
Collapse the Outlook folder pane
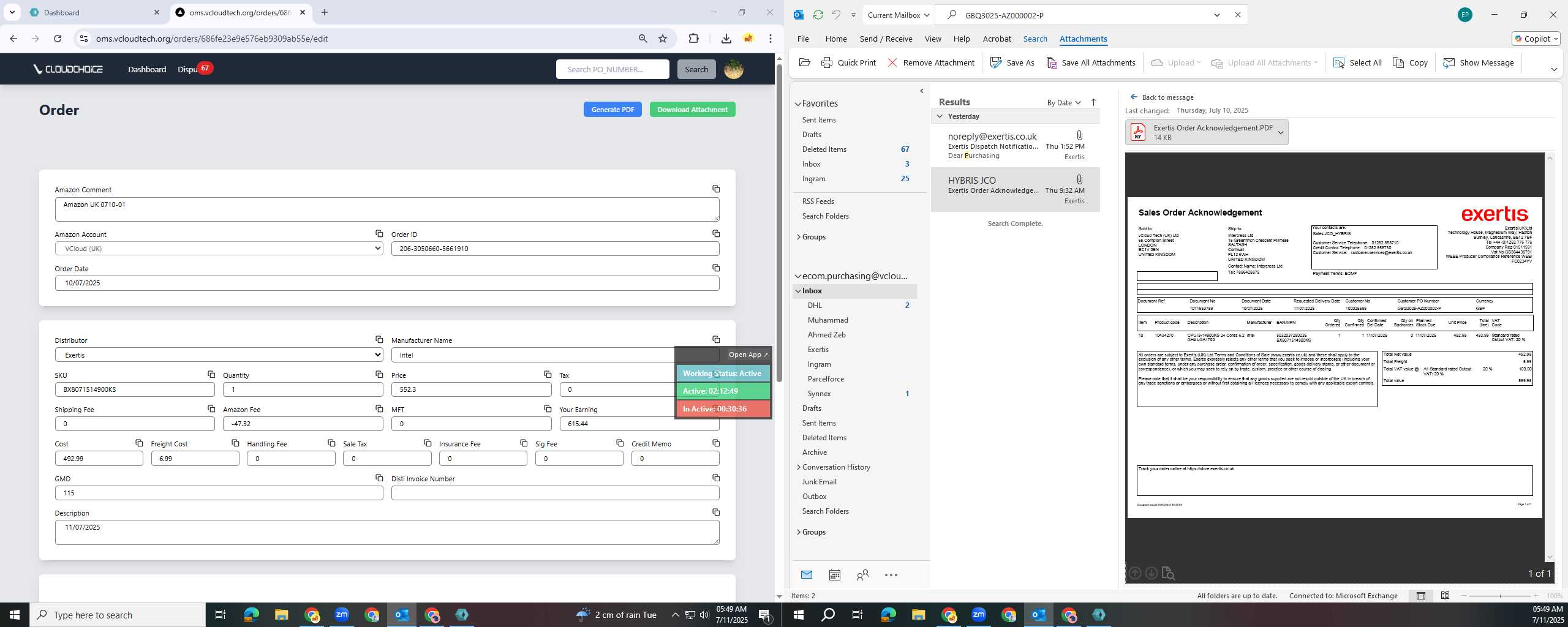pos(921,91)
